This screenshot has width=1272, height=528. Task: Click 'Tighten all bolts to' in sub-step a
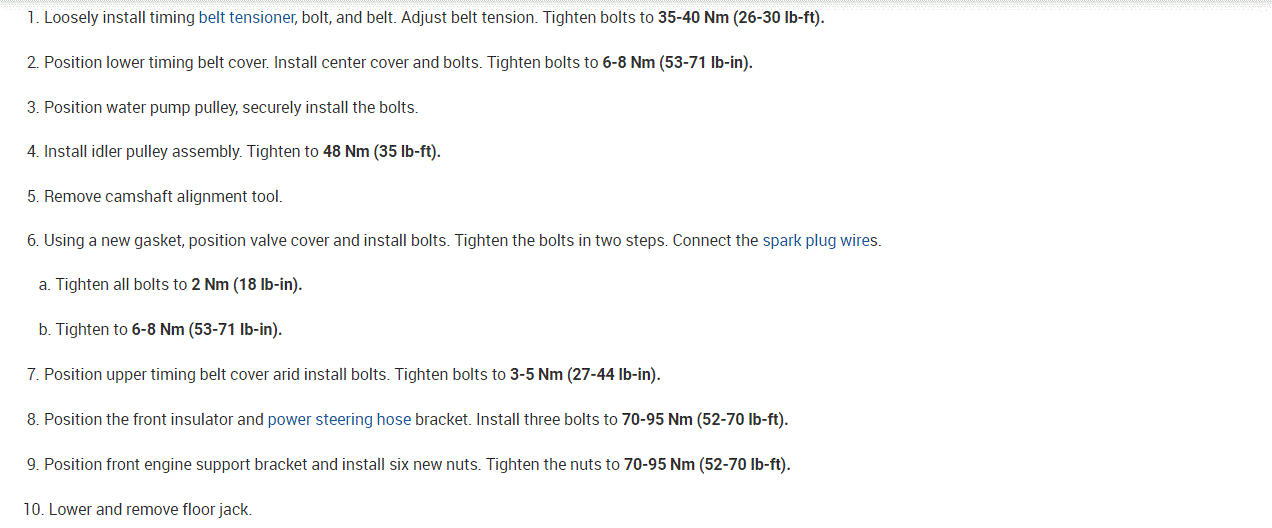coord(121,285)
